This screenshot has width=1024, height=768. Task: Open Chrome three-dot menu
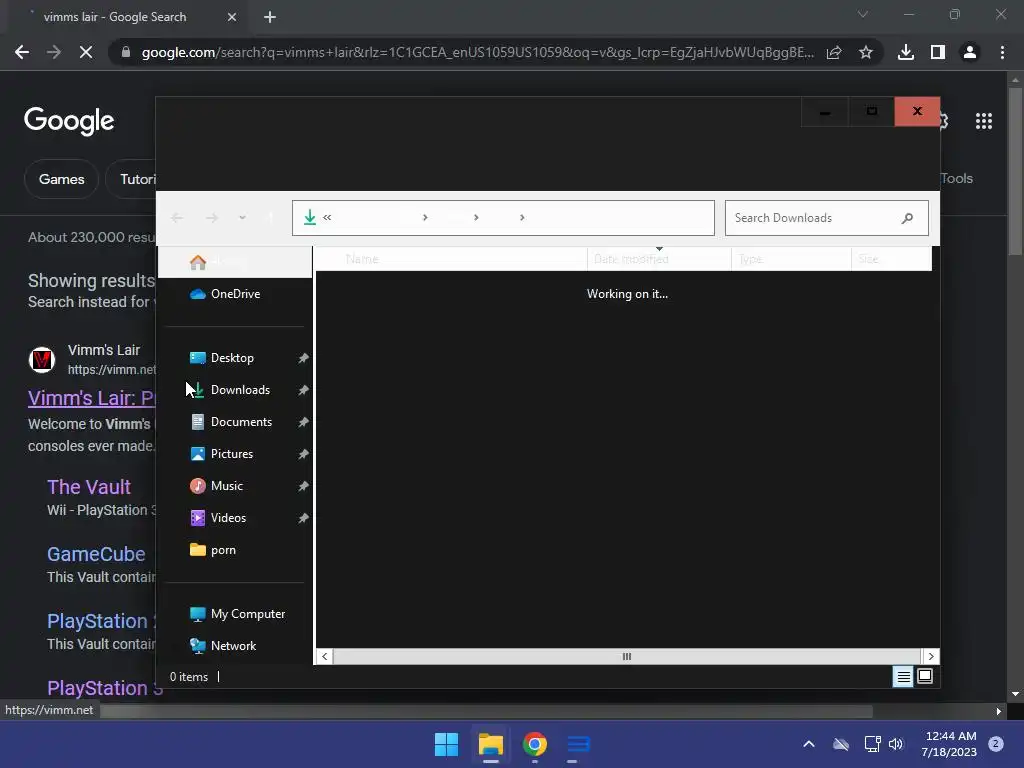coord(1002,52)
